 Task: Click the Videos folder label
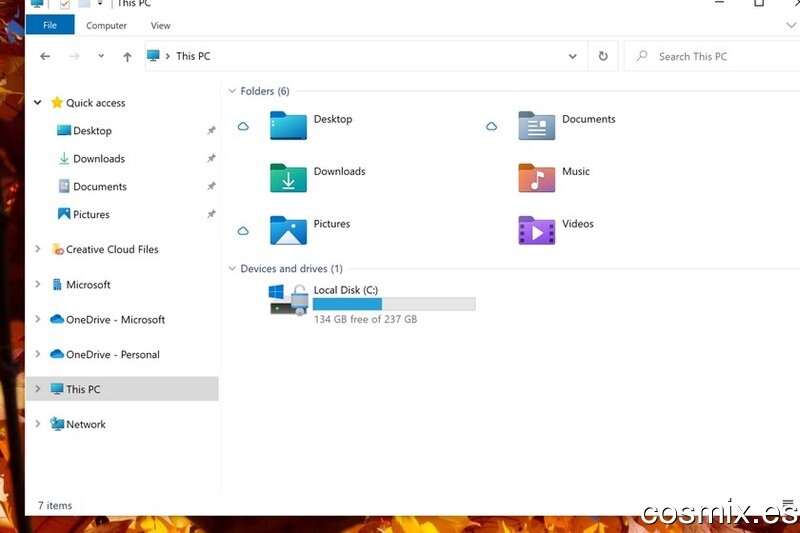[x=578, y=223]
